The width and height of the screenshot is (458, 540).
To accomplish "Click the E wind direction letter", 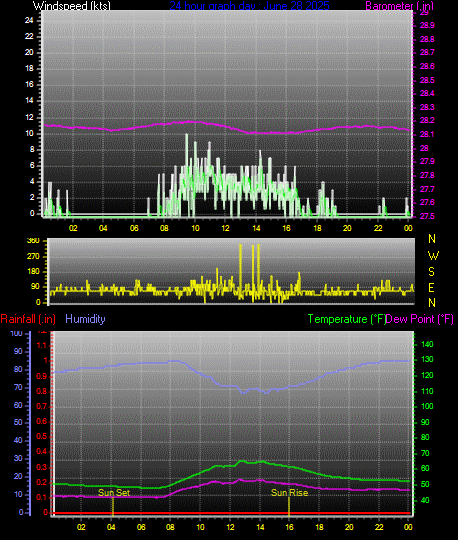I will click(x=431, y=288).
